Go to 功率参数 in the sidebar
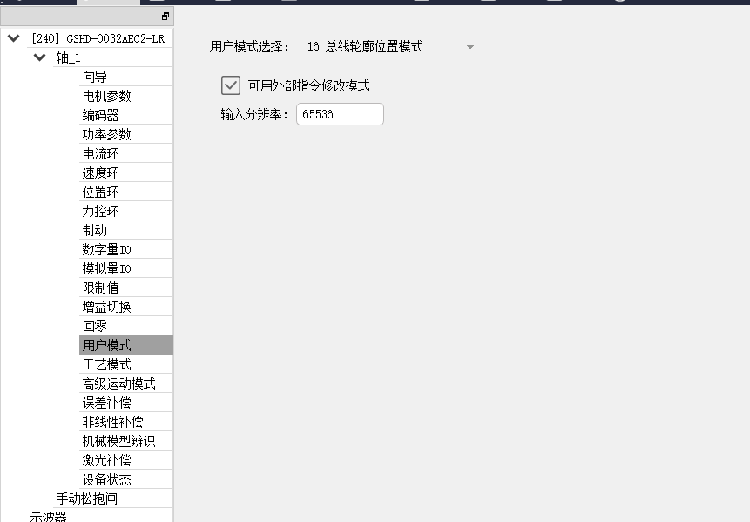Screen dimensions: 750x522 click(x=106, y=134)
